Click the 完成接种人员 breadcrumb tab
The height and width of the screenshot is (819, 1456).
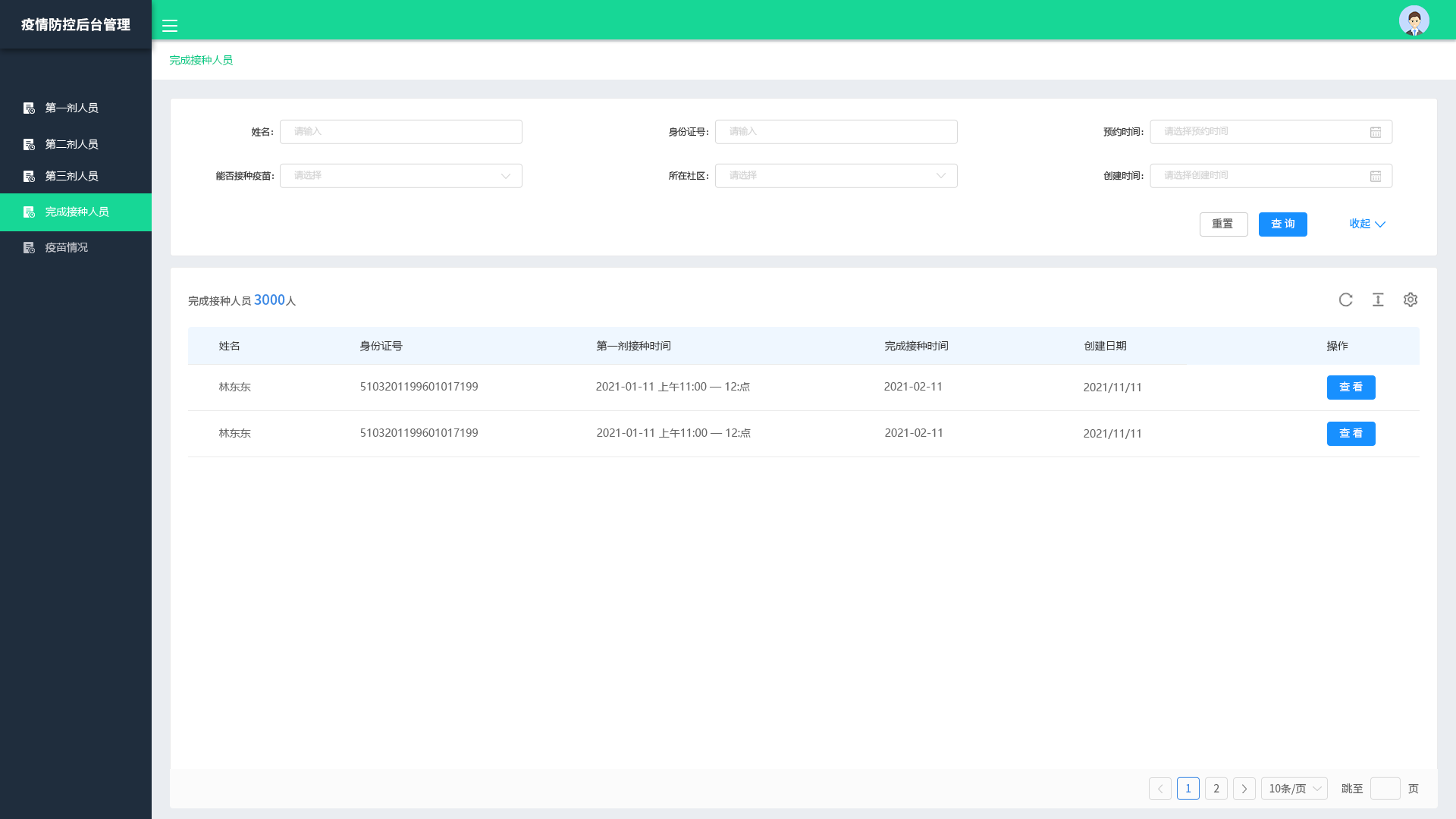pyautogui.click(x=201, y=60)
